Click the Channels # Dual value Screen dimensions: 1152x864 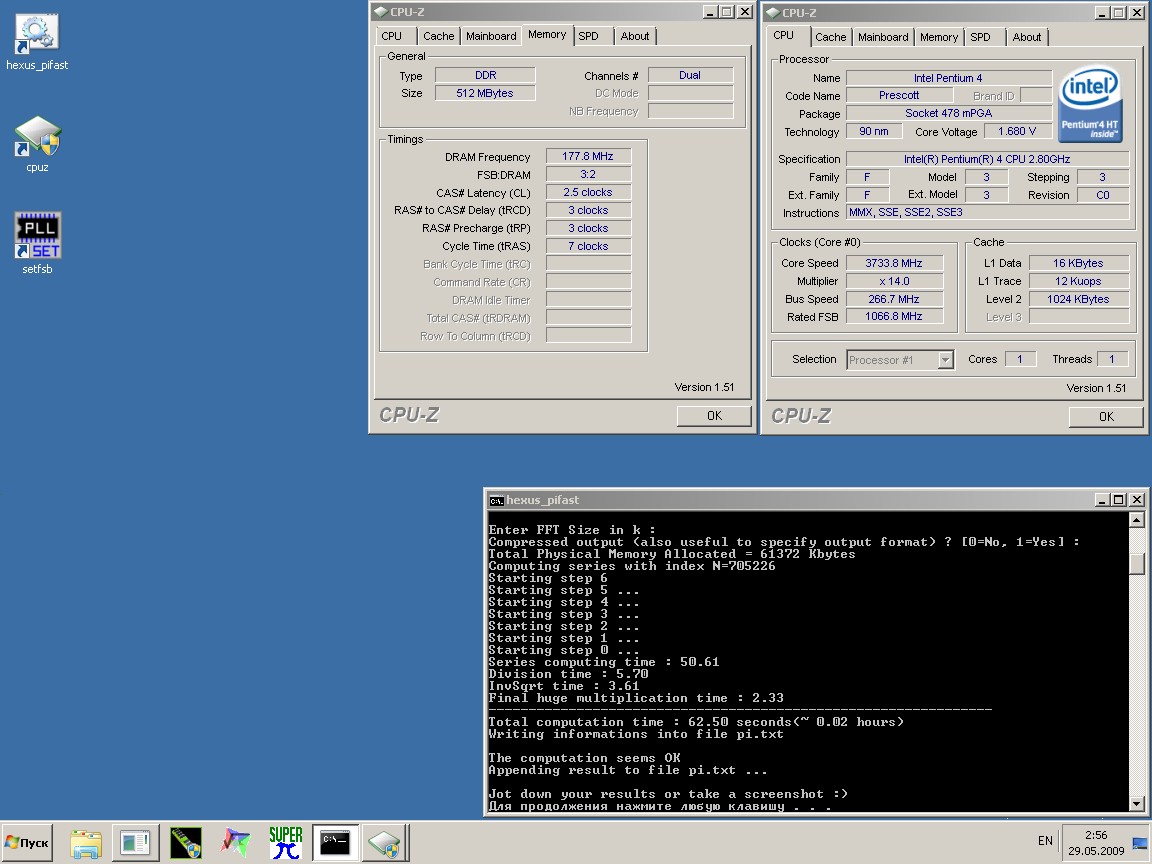pyautogui.click(x=690, y=75)
